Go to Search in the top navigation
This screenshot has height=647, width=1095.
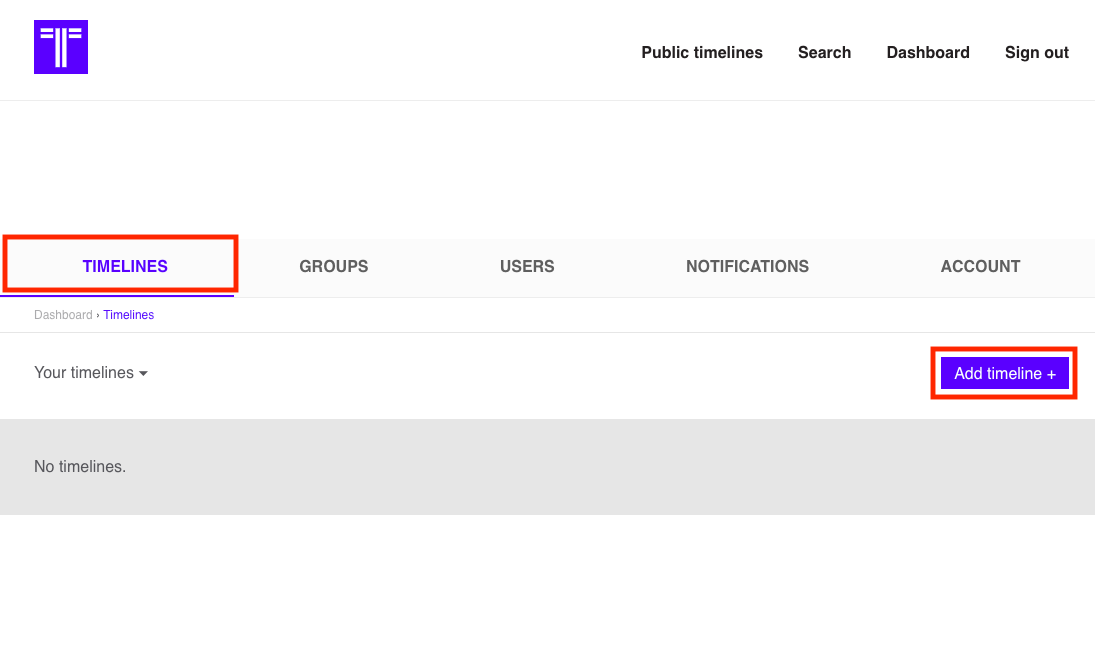pyautogui.click(x=824, y=53)
